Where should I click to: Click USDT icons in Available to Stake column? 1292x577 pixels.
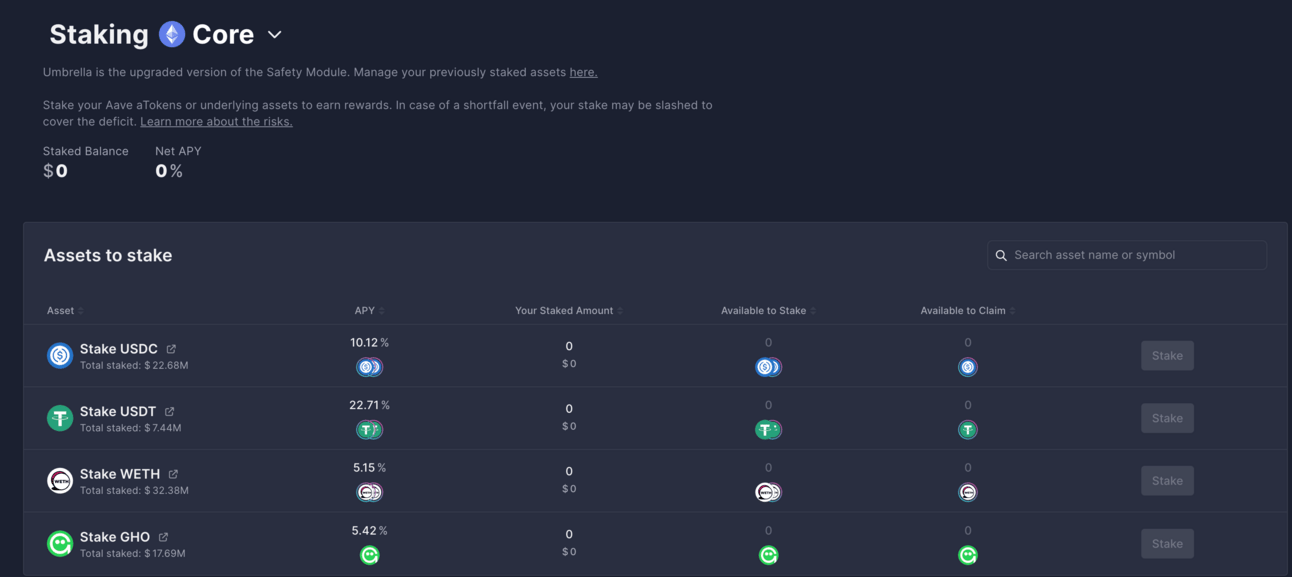[x=768, y=430]
